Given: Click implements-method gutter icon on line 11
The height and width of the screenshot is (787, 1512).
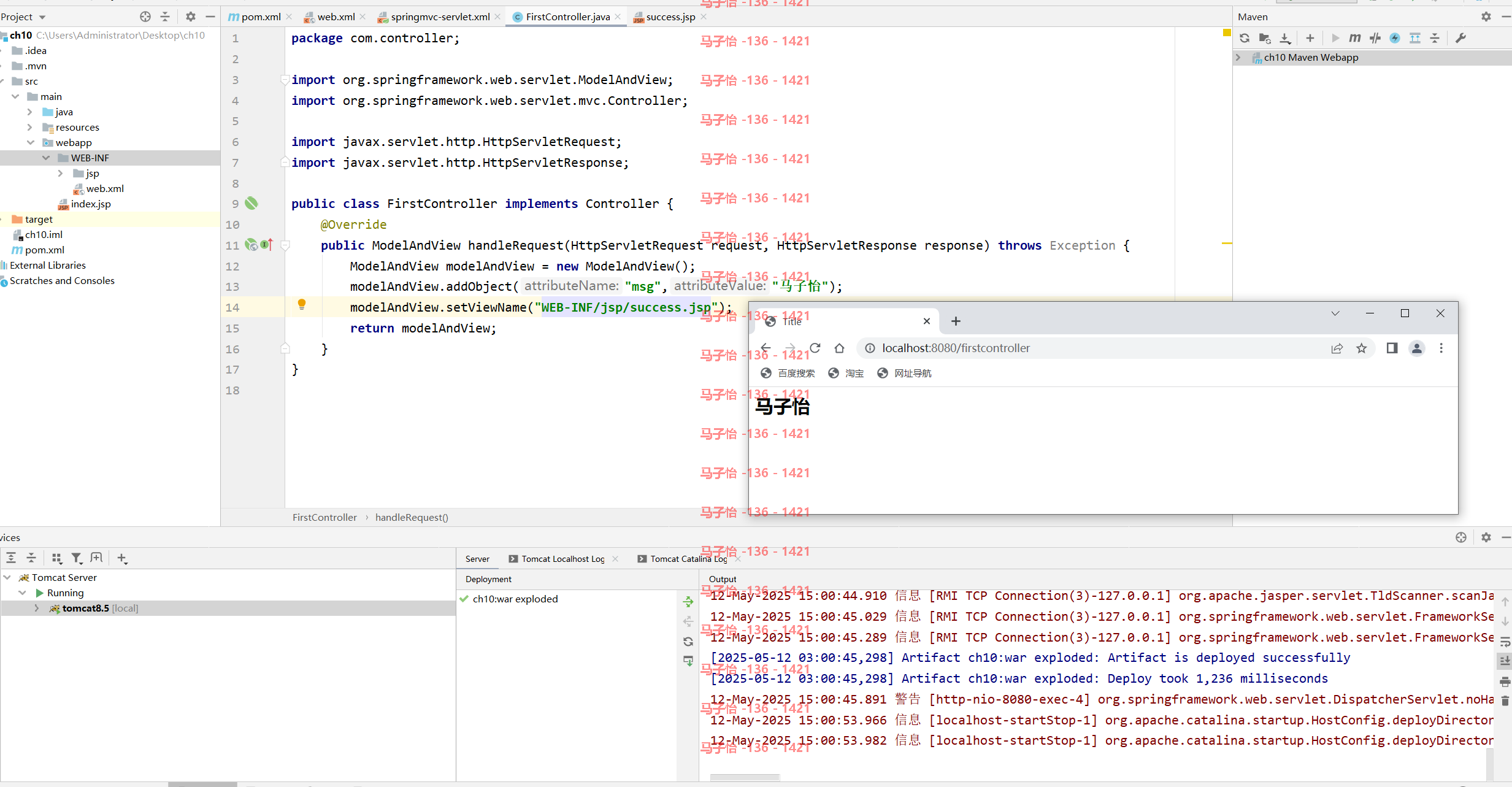Looking at the screenshot, I should click(x=266, y=245).
